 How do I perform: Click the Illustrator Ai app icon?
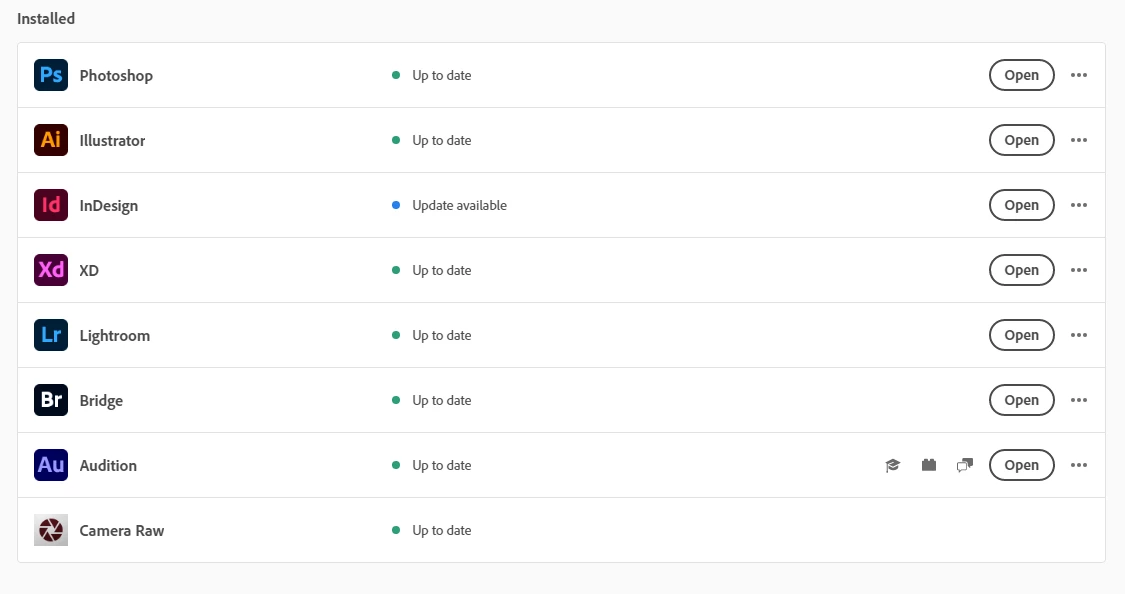[51, 140]
